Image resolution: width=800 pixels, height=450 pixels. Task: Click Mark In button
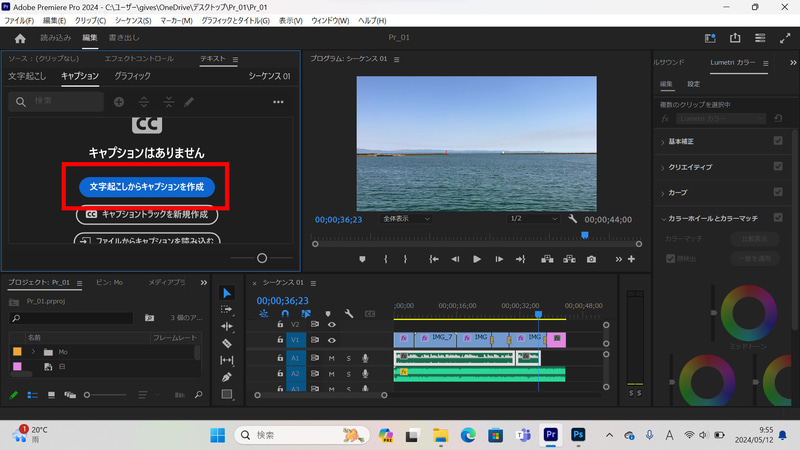386,259
